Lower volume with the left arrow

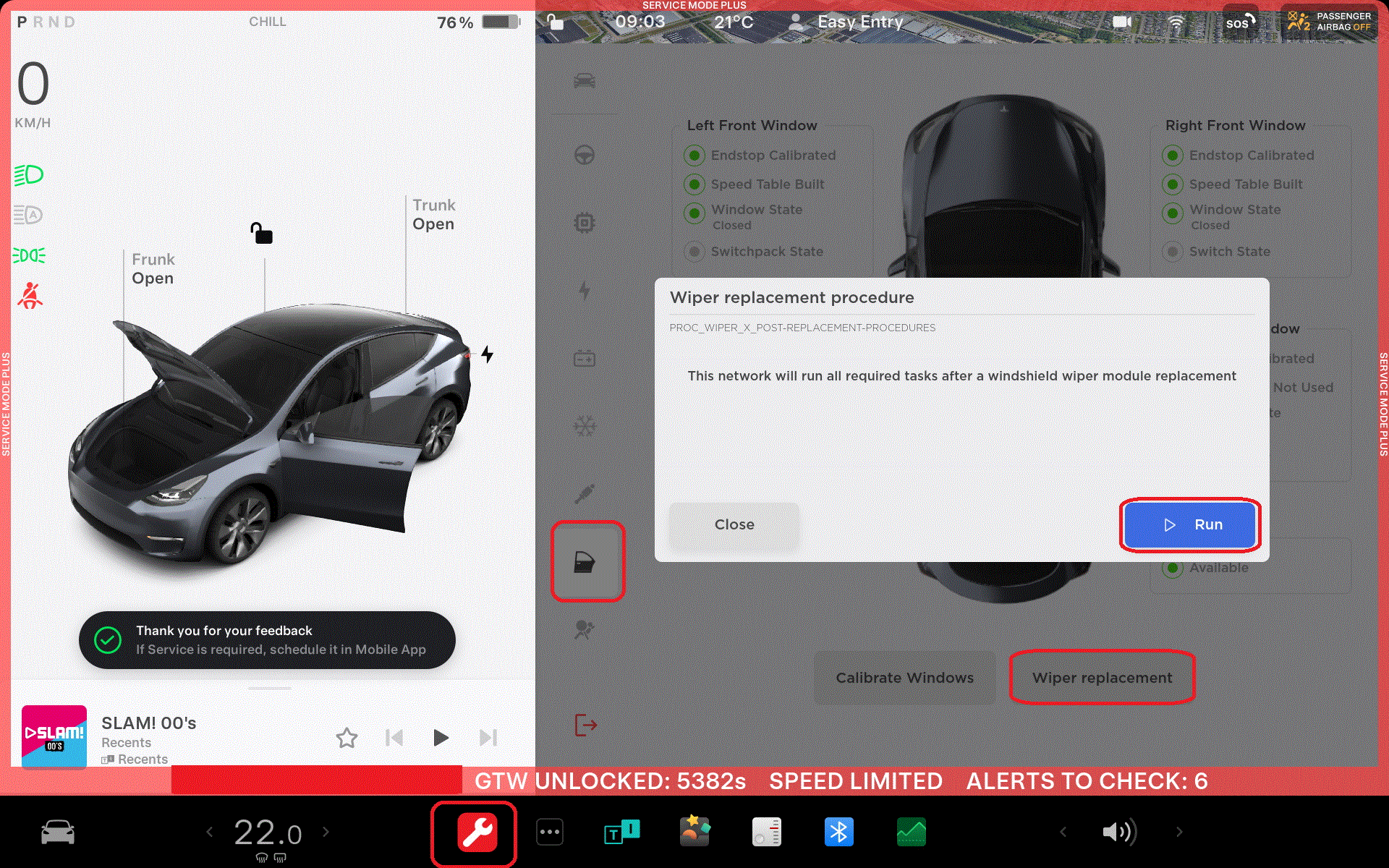[1063, 833]
